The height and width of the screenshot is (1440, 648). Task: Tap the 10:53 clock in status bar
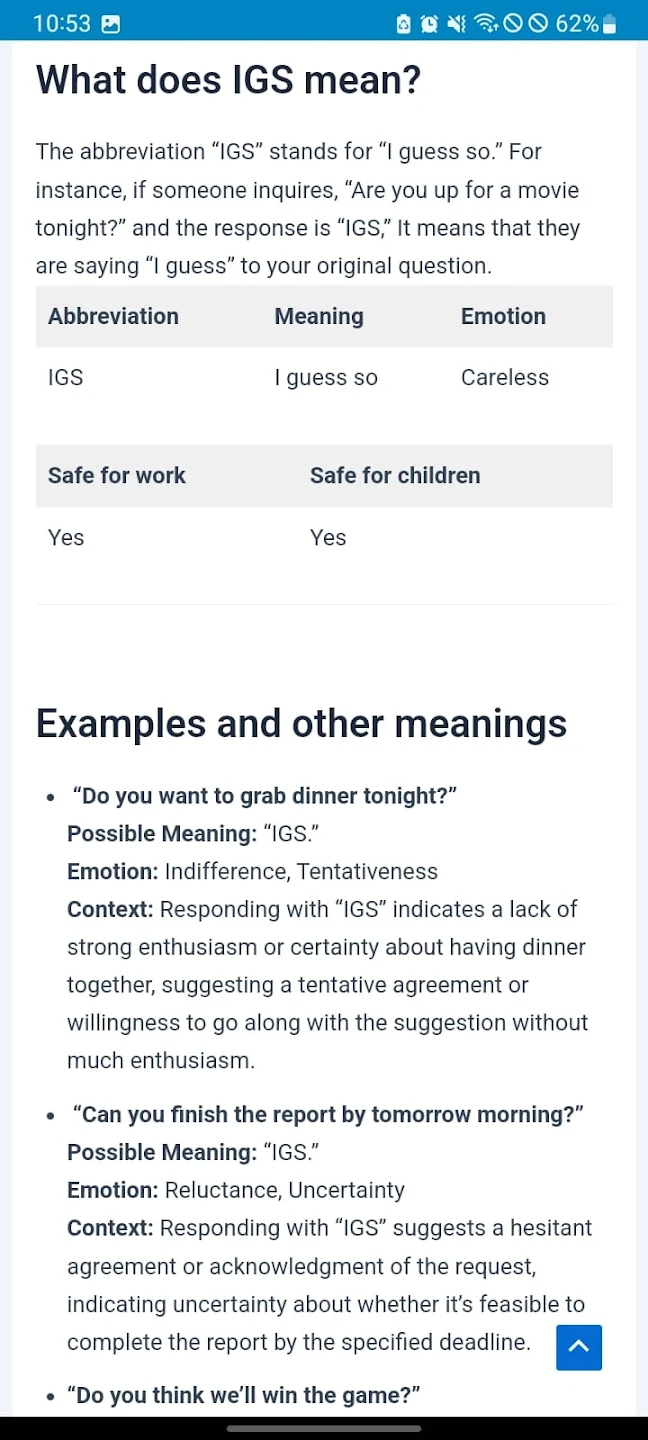click(x=62, y=24)
